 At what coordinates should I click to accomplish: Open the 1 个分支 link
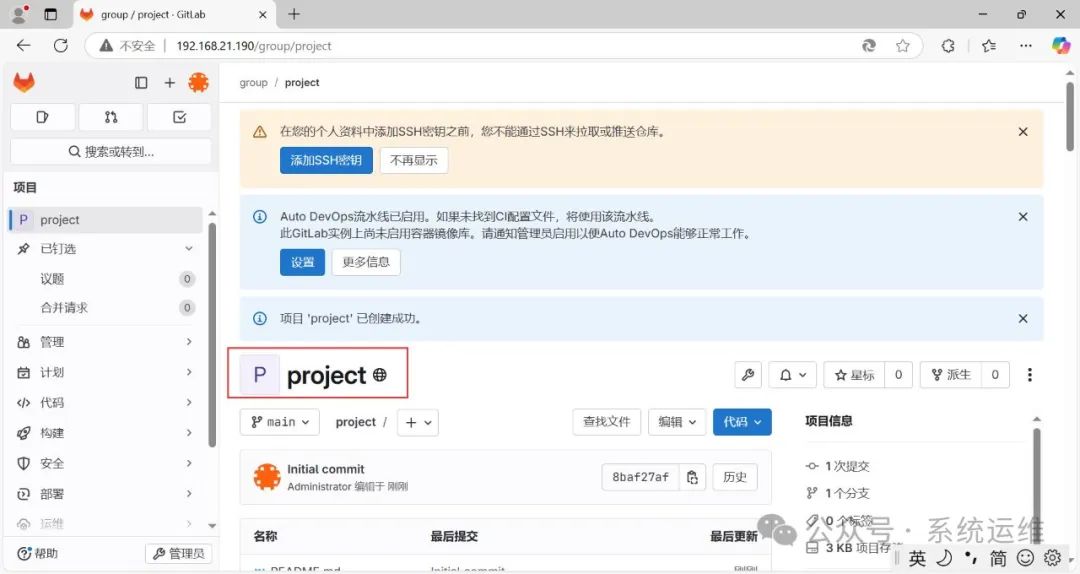point(838,493)
